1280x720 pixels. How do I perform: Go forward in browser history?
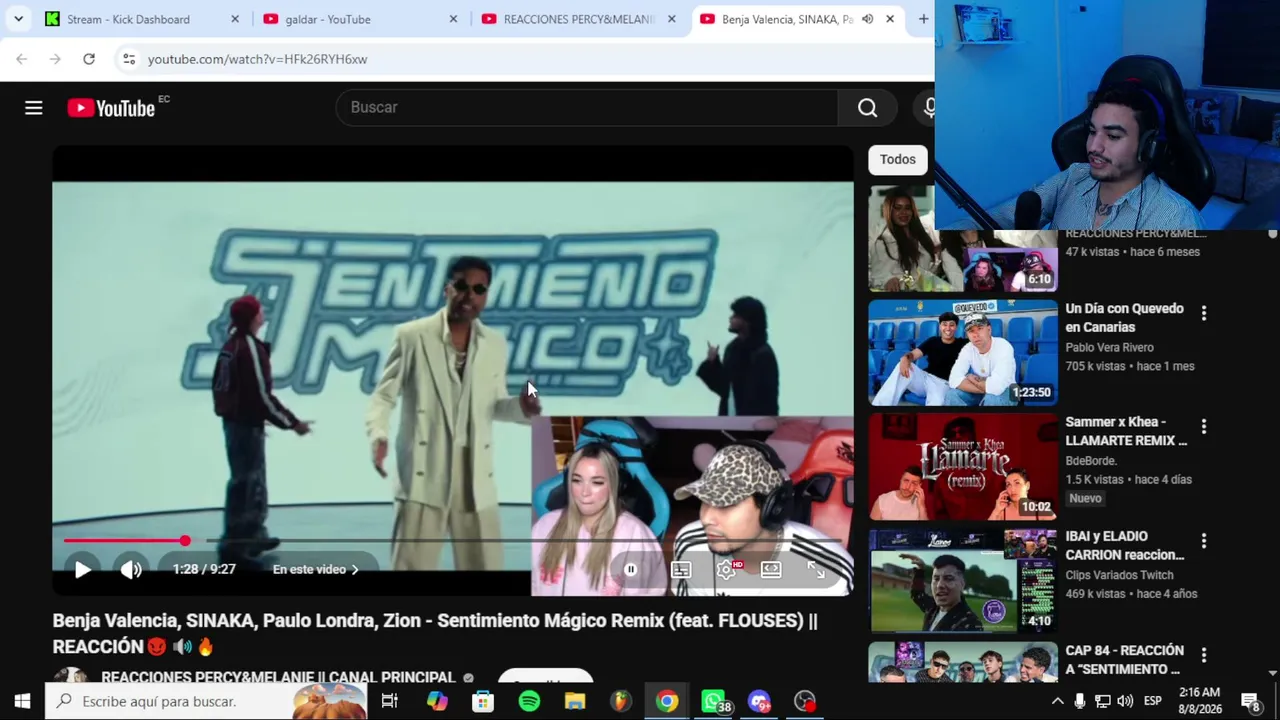[55, 59]
